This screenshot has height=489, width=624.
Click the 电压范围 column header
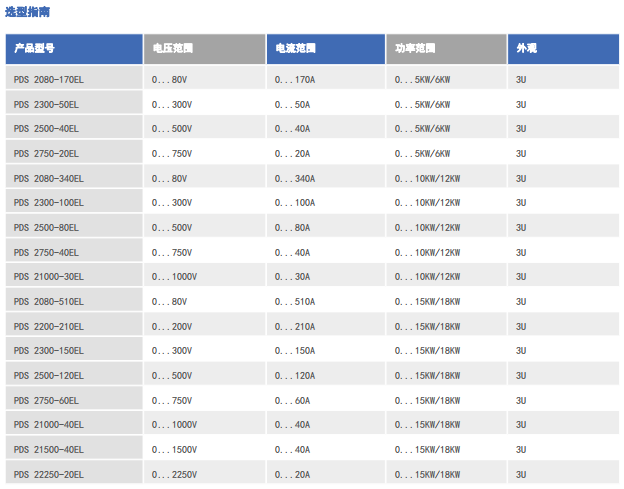pyautogui.click(x=205, y=49)
